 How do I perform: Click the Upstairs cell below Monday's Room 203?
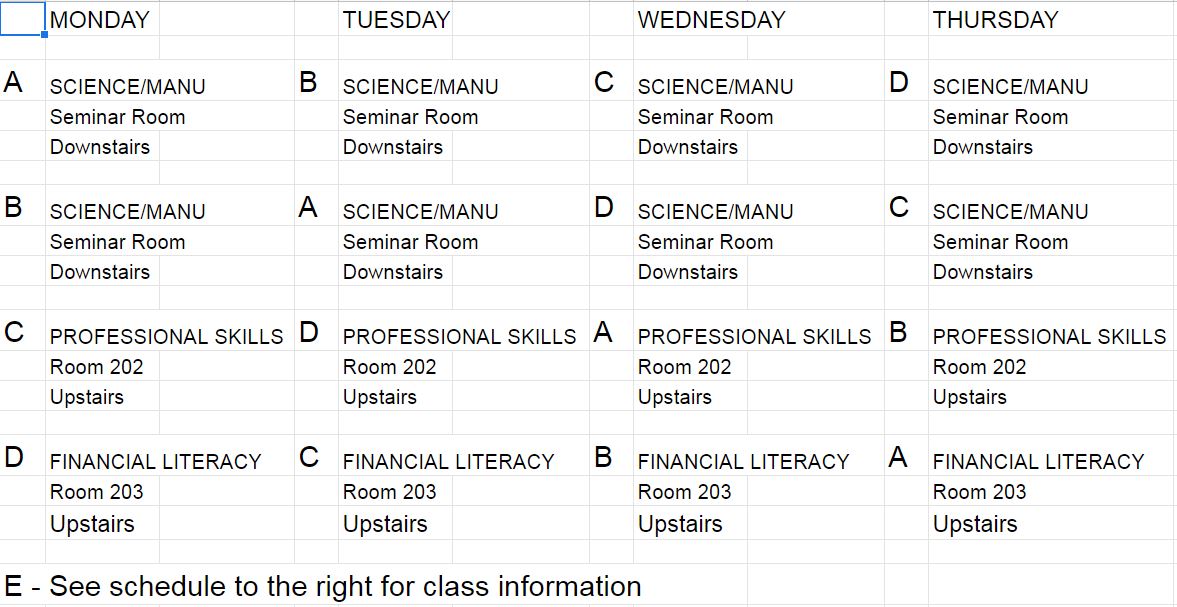pos(92,524)
